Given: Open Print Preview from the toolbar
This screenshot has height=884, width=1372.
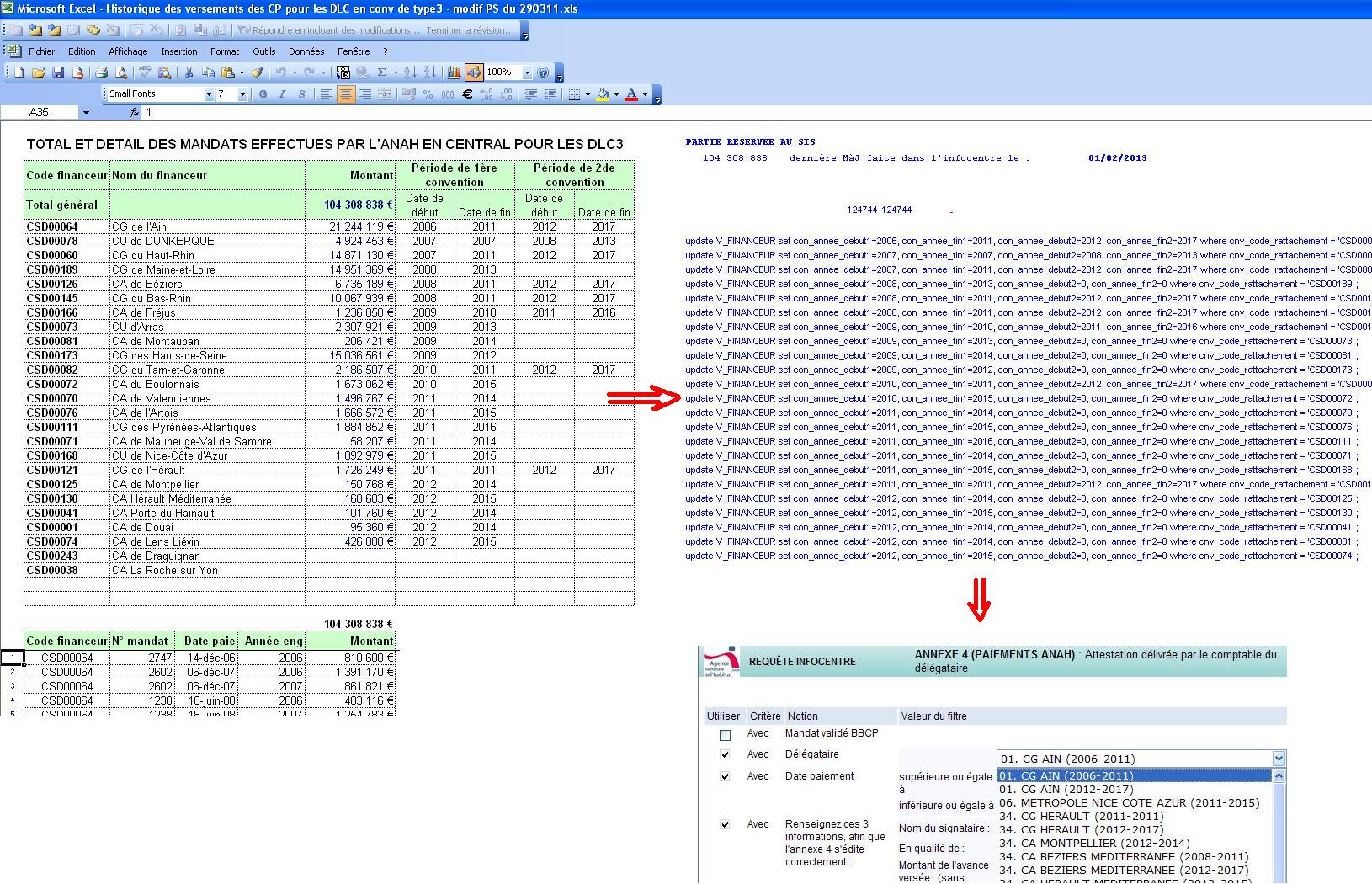Looking at the screenshot, I should tap(121, 72).
